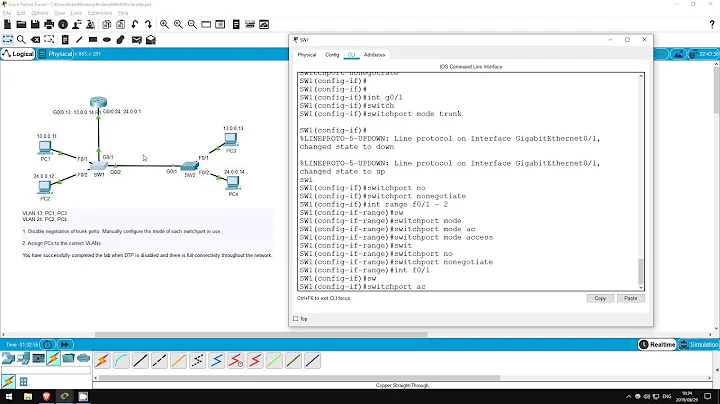Open Brave browser from the taskbar
Viewport: 720px width, 404px height.
pos(46,396)
